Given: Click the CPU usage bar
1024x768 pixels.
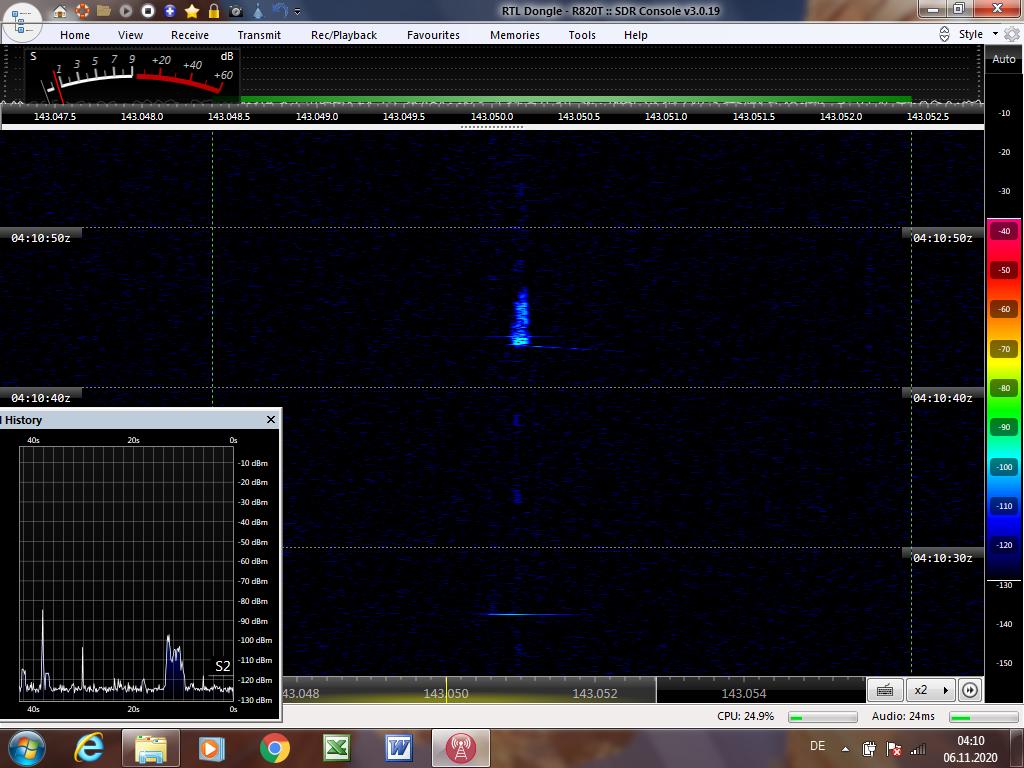Looking at the screenshot, I should [822, 717].
